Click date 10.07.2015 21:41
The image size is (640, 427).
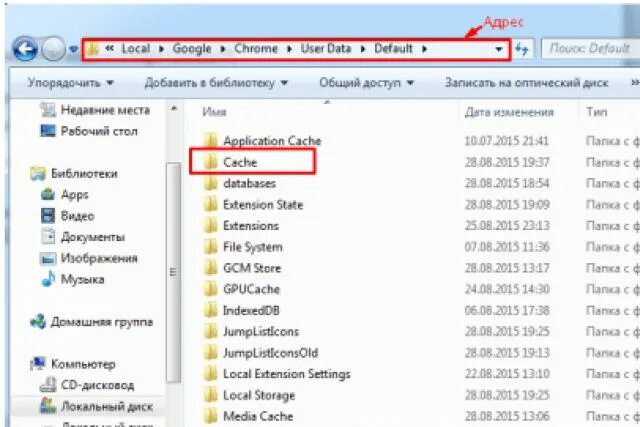pos(507,141)
